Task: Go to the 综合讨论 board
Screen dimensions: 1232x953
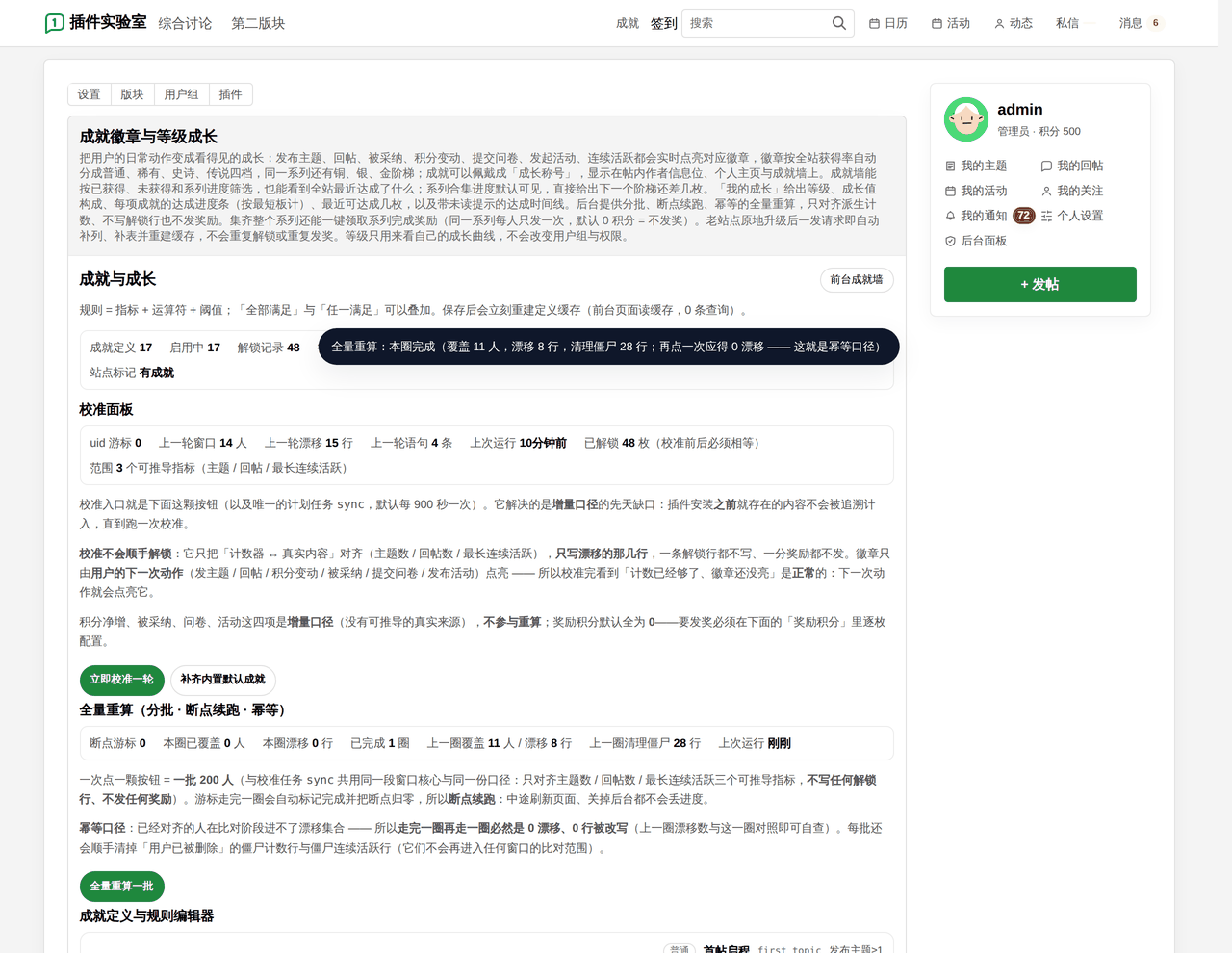Action: 185,23
